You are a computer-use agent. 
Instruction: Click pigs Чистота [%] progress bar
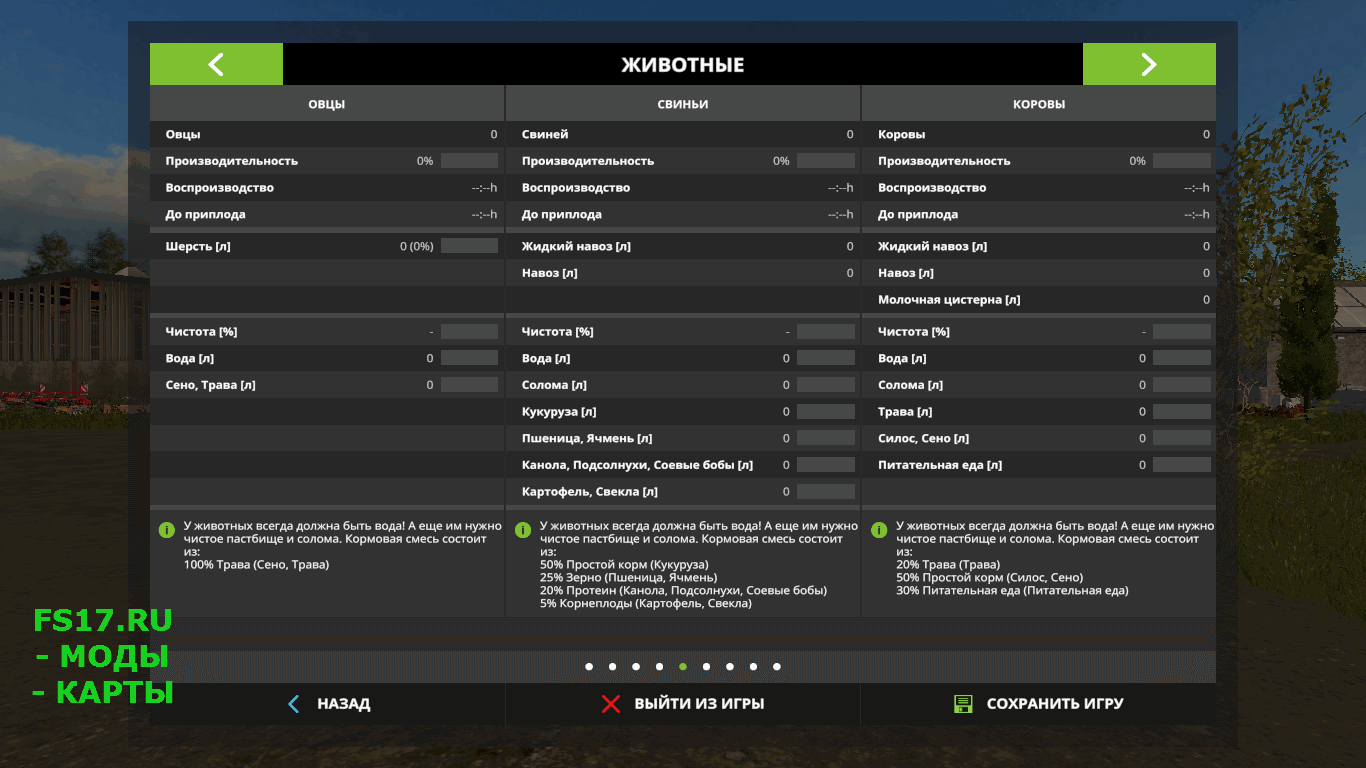click(826, 332)
